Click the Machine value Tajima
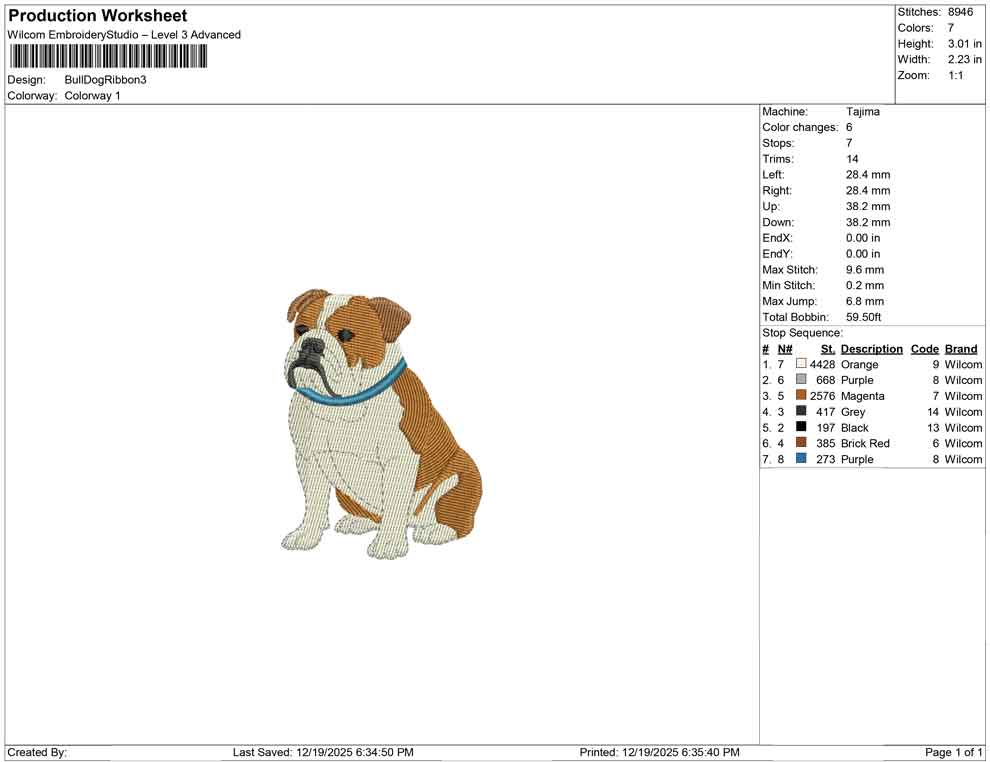 (864, 111)
